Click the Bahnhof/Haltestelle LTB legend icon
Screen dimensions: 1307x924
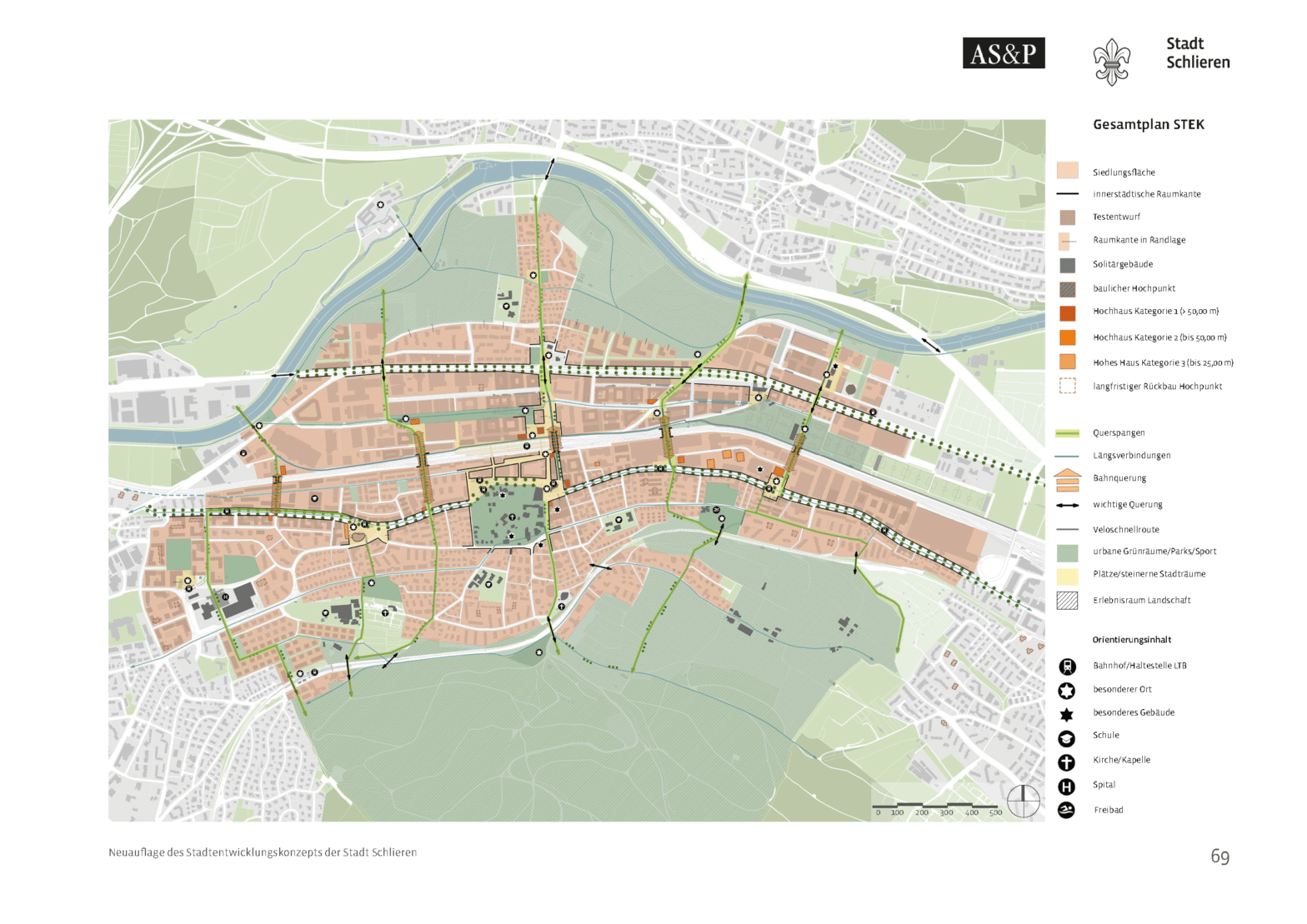1067,666
